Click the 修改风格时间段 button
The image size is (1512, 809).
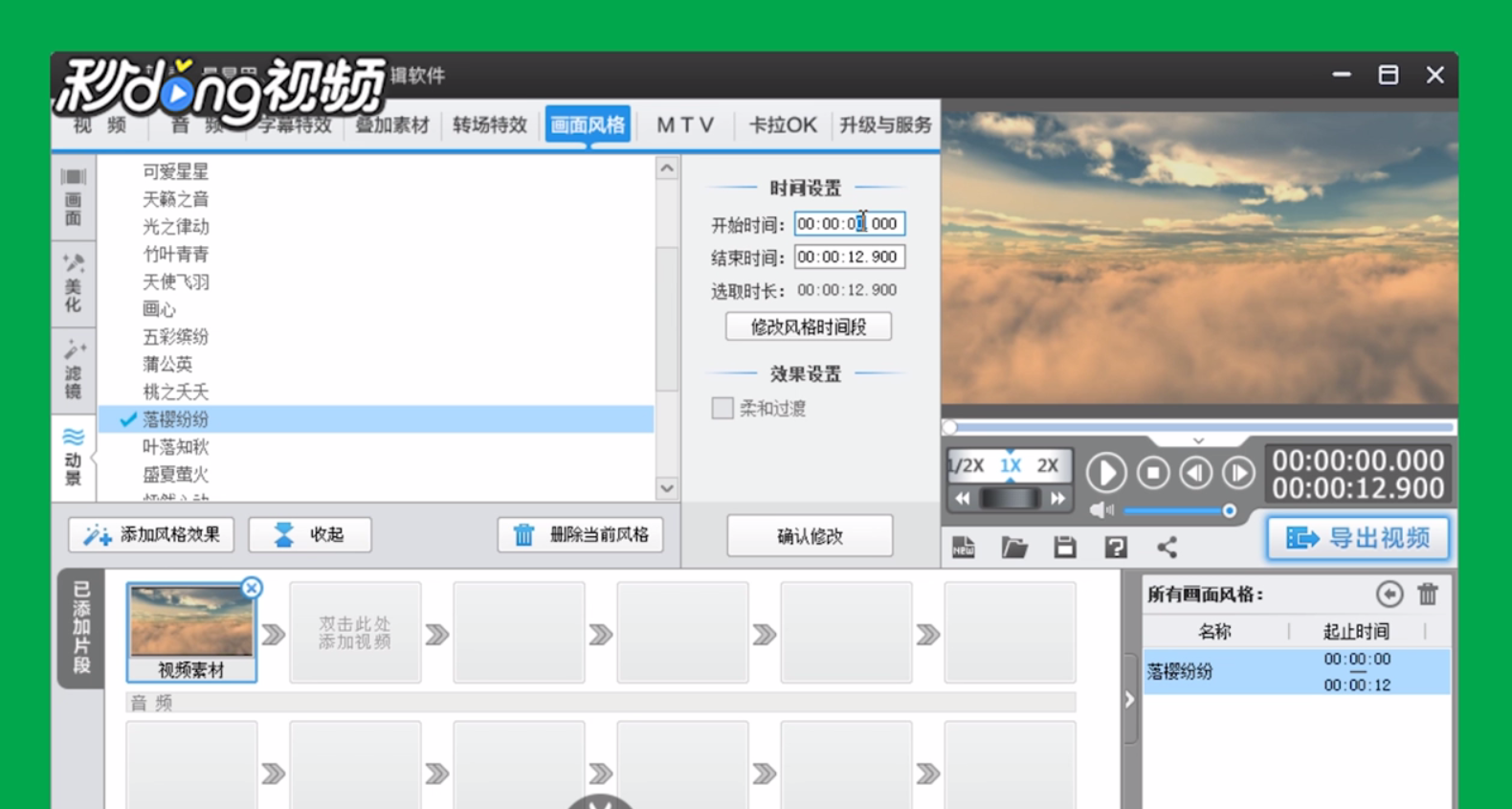click(x=809, y=326)
